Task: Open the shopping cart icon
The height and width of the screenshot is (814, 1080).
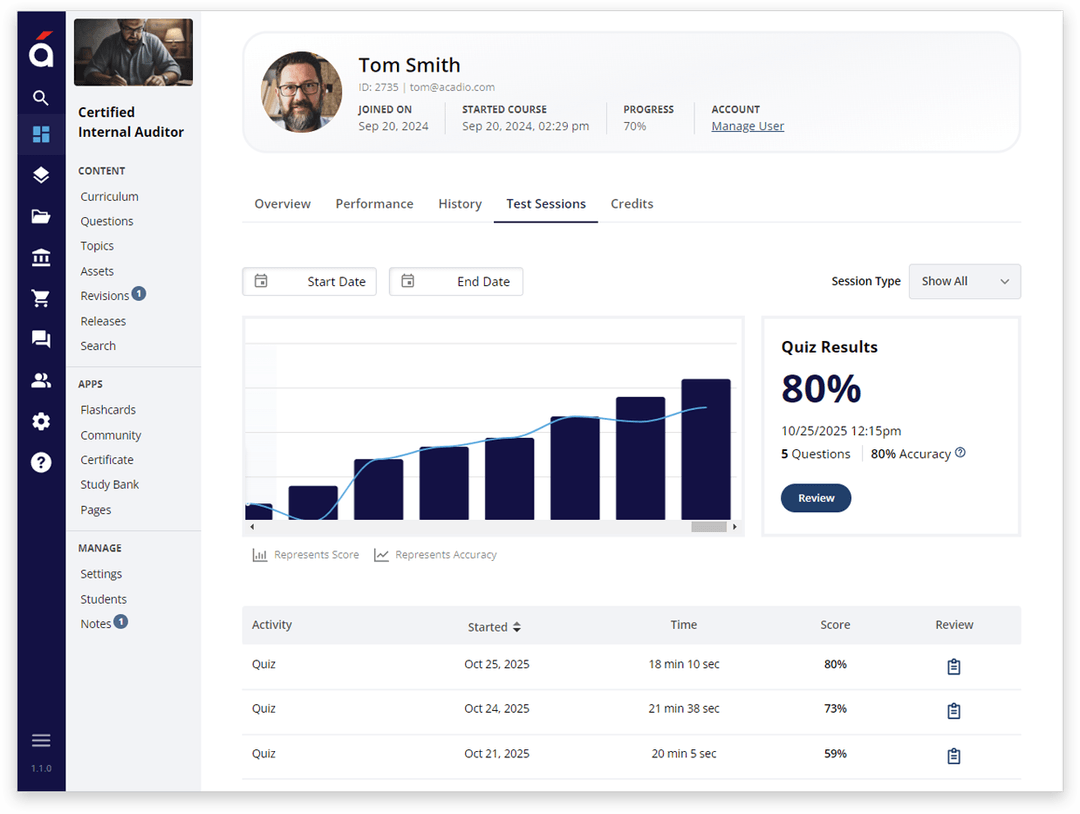Action: tap(41, 299)
